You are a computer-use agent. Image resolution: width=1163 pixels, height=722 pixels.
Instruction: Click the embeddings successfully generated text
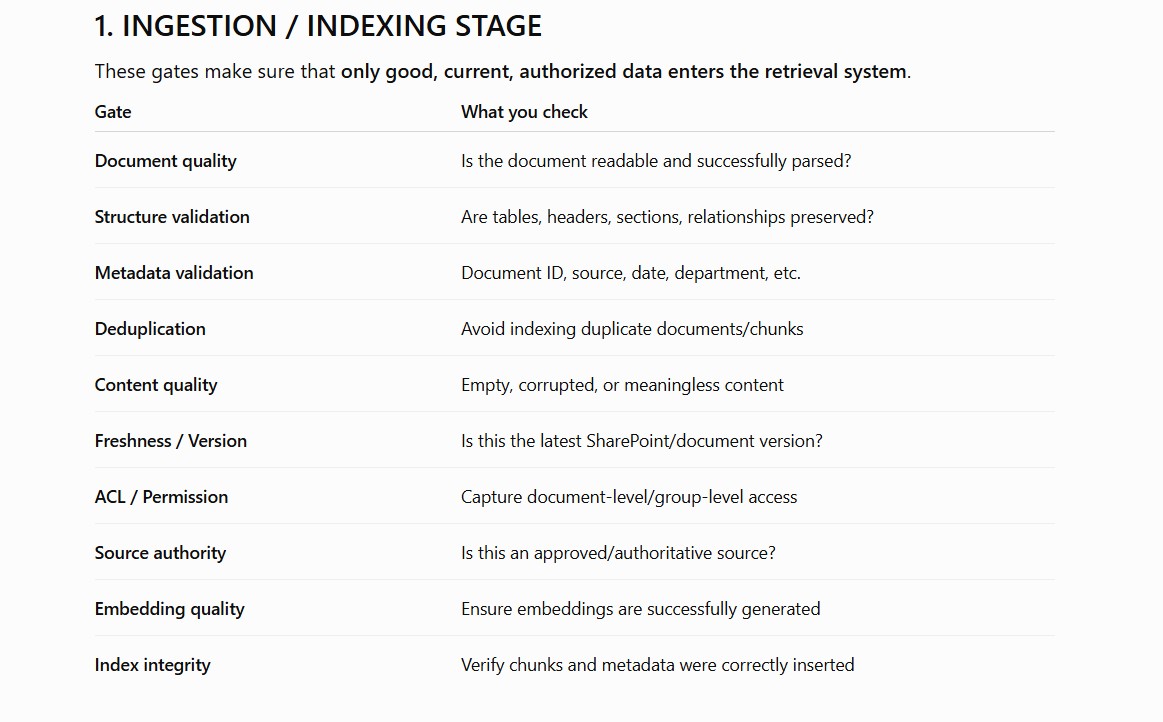pyautogui.click(x=641, y=609)
